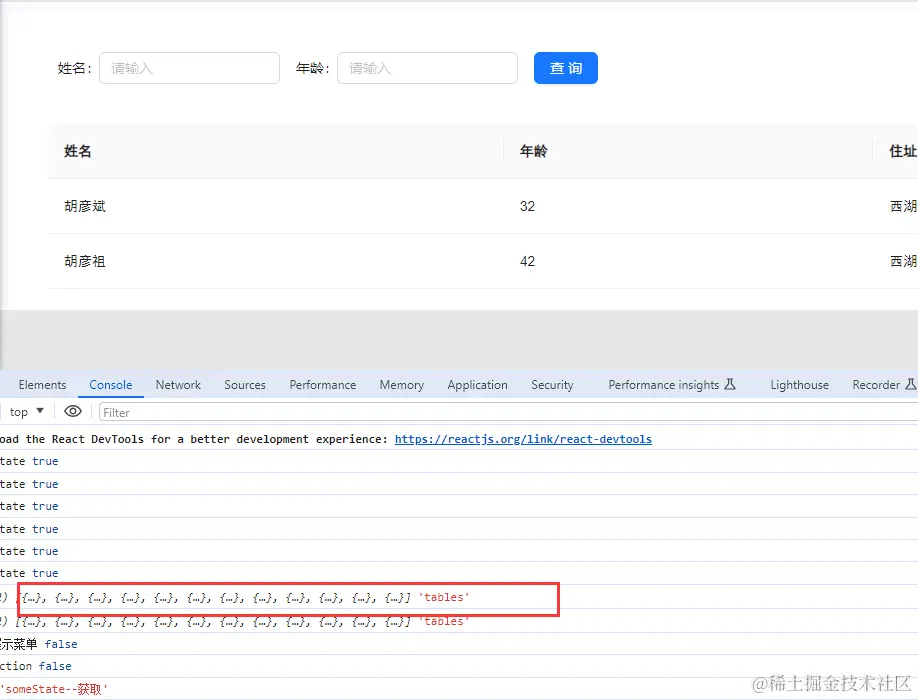Click the age cell showing 32
This screenshot has height=700, width=918.
(527, 206)
